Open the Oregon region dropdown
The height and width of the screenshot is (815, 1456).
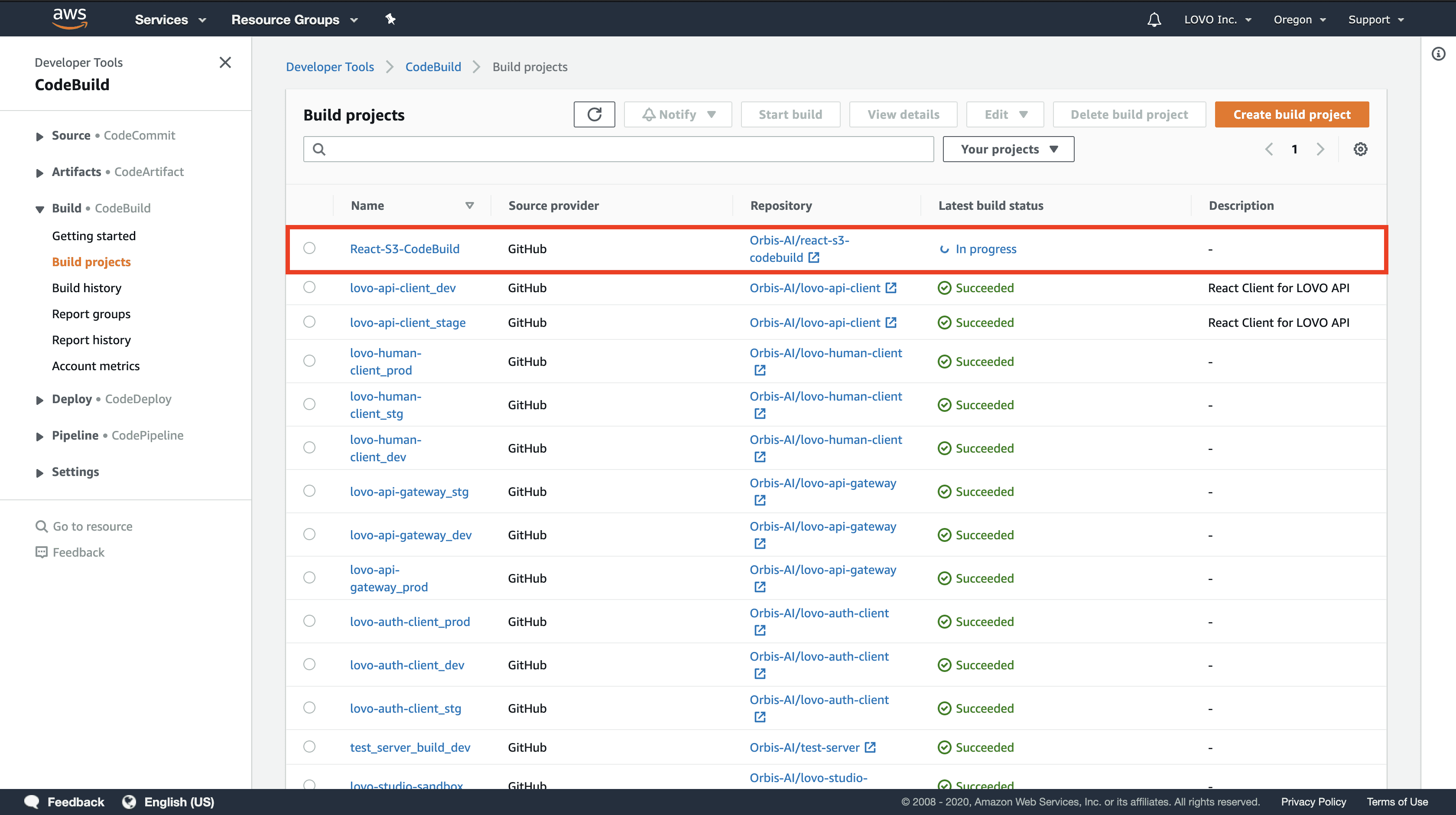1300,20
